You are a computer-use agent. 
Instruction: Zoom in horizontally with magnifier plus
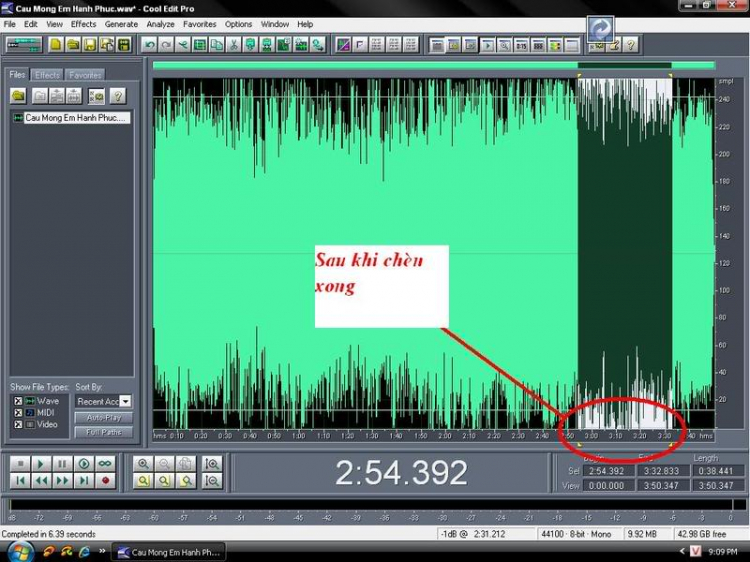tap(143, 463)
